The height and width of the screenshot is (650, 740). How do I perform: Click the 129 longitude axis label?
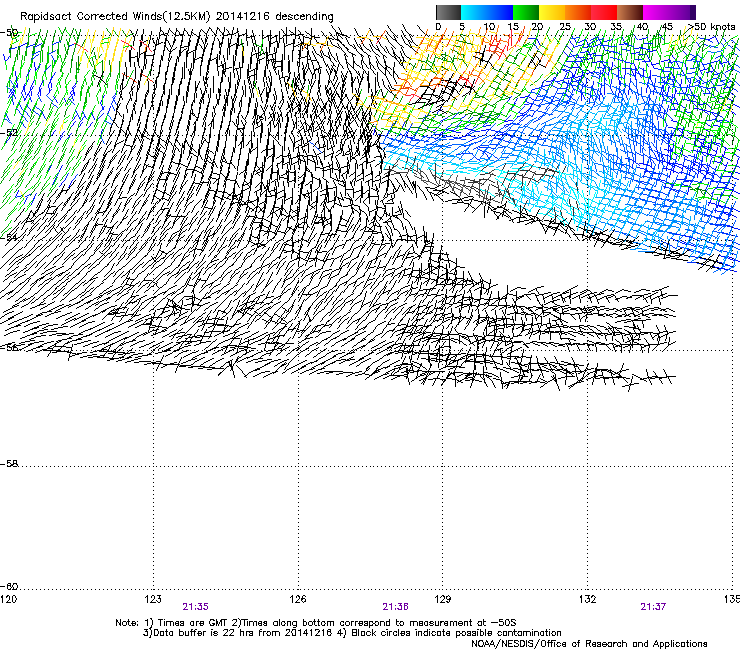[x=443, y=599]
